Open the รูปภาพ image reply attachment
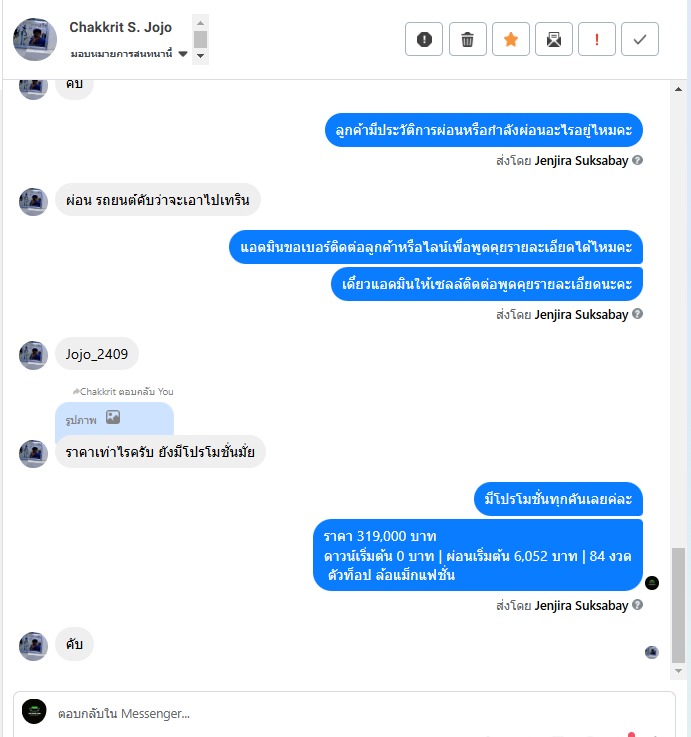Viewport: 691px width, 737px height. tap(114, 418)
